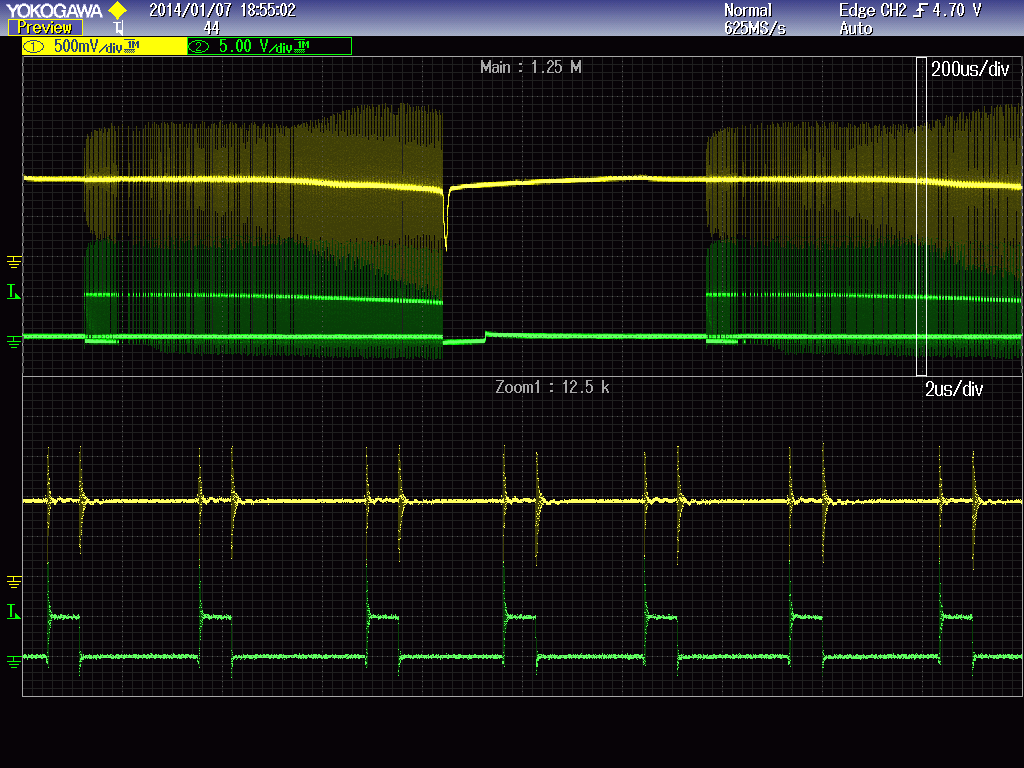This screenshot has height=768, width=1024.
Task: Click the green CH2 ground marker in main window
Action: click(14, 342)
